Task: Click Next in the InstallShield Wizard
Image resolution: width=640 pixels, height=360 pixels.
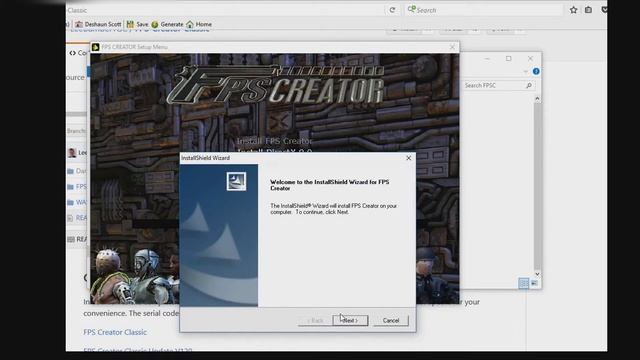Action: pos(350,320)
